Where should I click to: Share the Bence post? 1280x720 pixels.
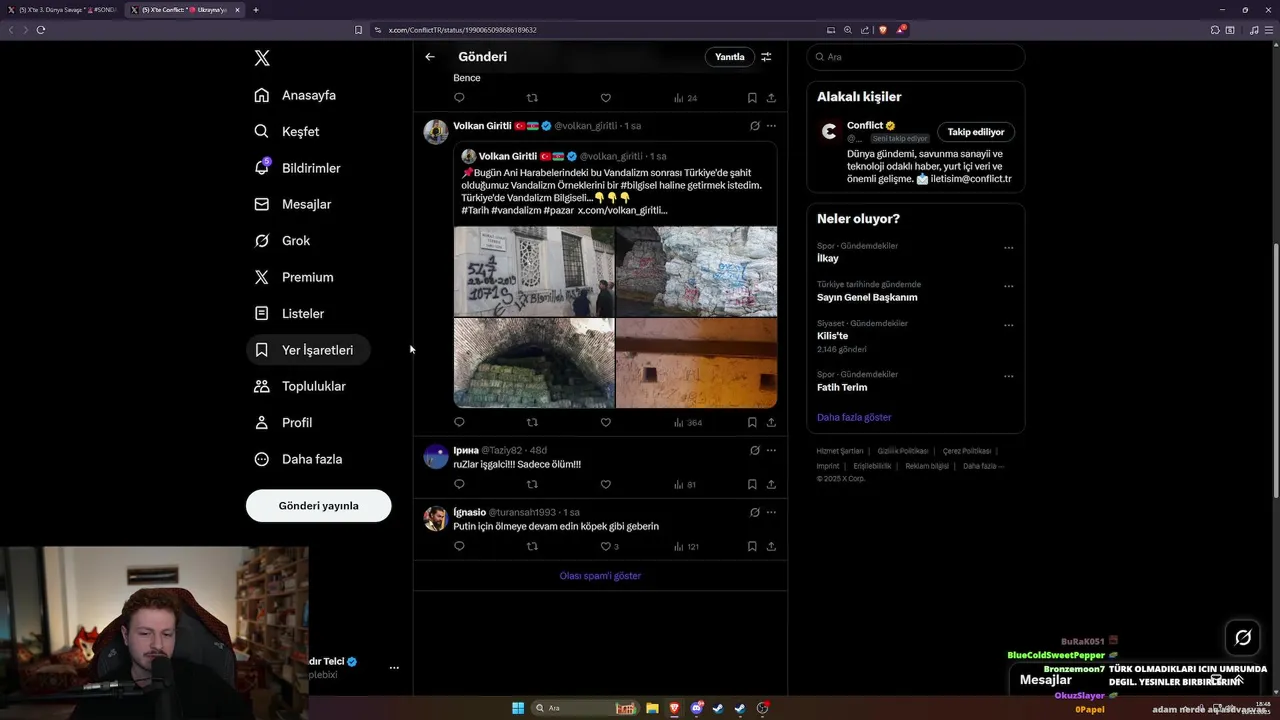tap(771, 98)
